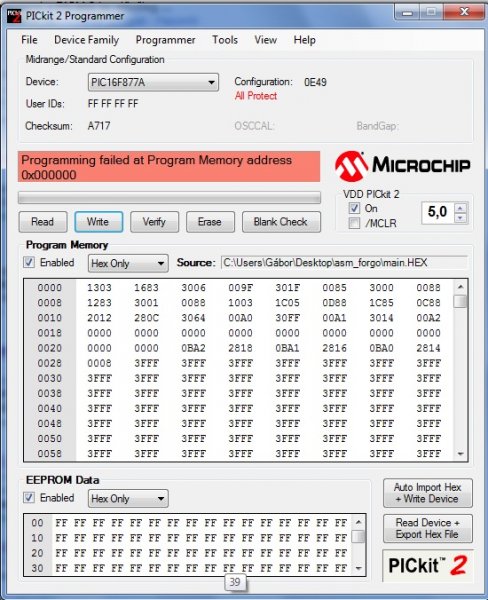The image size is (488, 600).
Task: Click the Configuration value 0E49
Action: click(x=315, y=82)
